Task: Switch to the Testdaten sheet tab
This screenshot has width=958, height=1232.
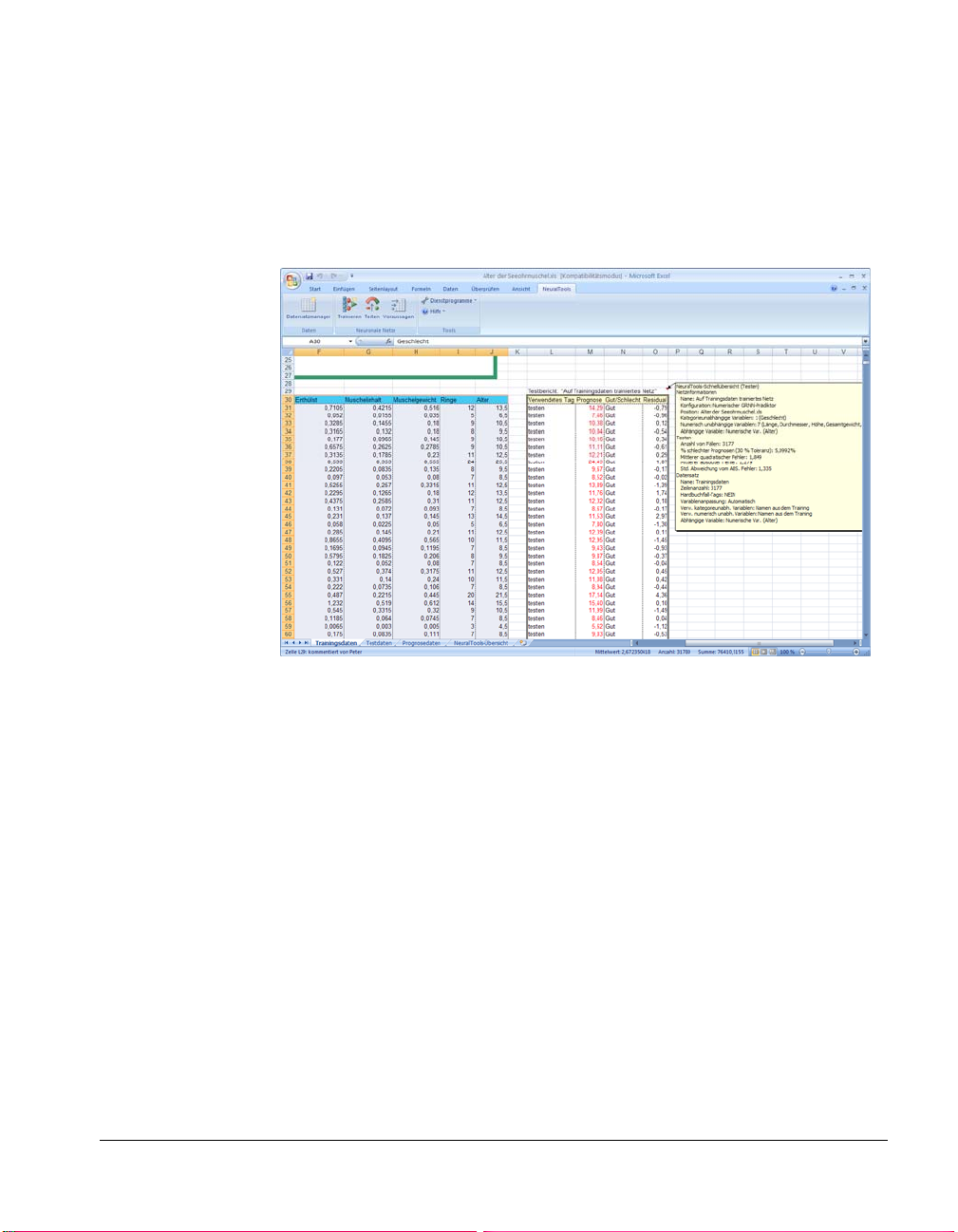Action: (379, 643)
